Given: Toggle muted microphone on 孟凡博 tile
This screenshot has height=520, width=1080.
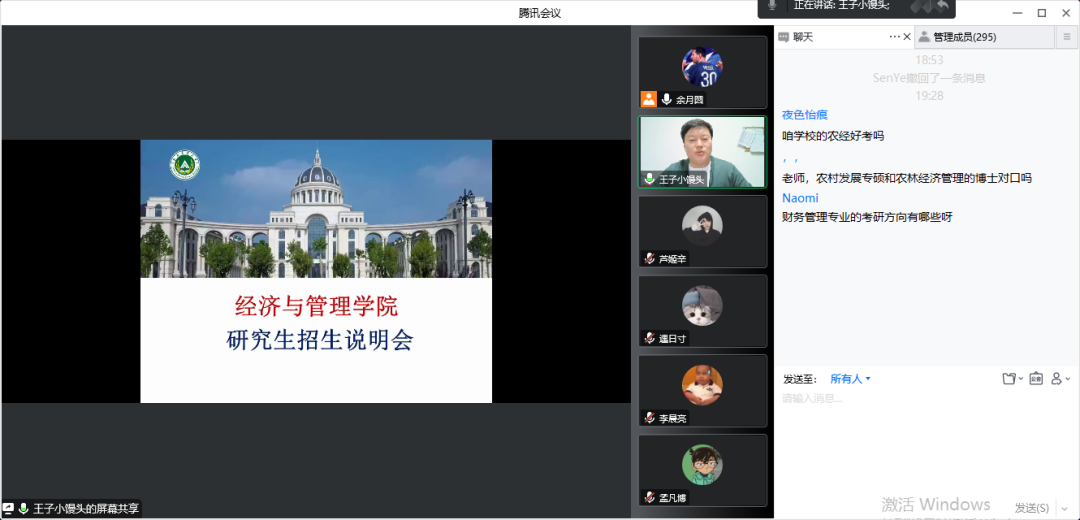Looking at the screenshot, I should pyautogui.click(x=650, y=497).
